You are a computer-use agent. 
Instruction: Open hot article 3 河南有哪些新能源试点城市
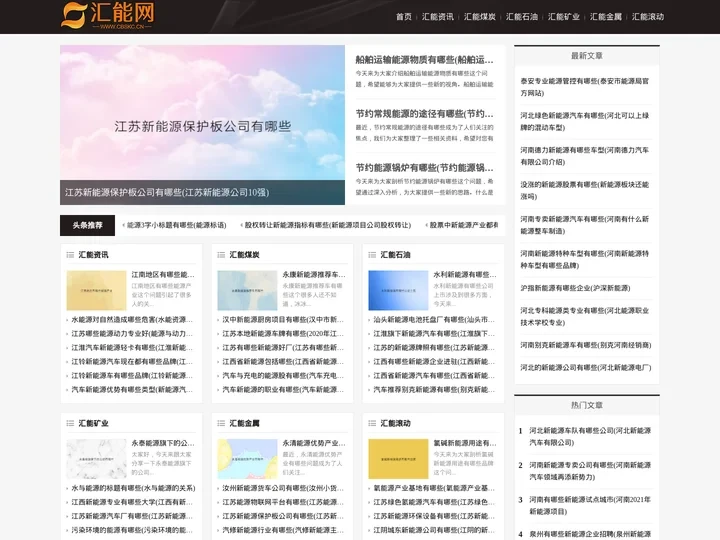[x=590, y=506]
